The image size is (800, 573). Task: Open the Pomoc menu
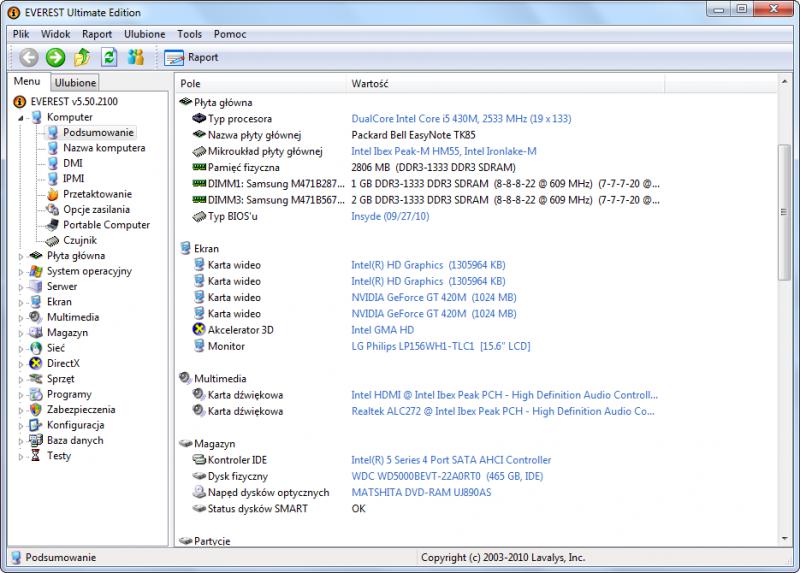(x=230, y=34)
